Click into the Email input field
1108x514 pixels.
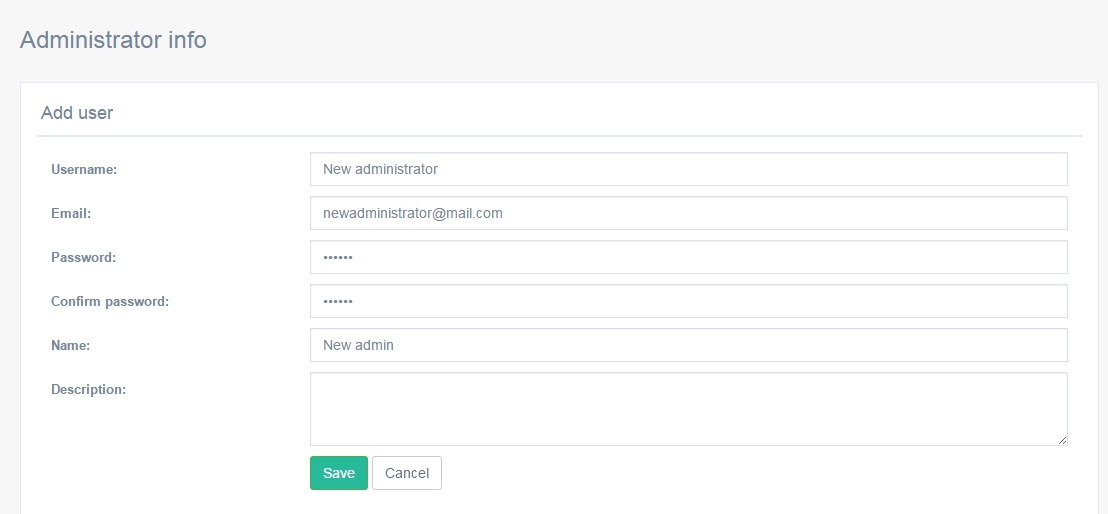688,213
